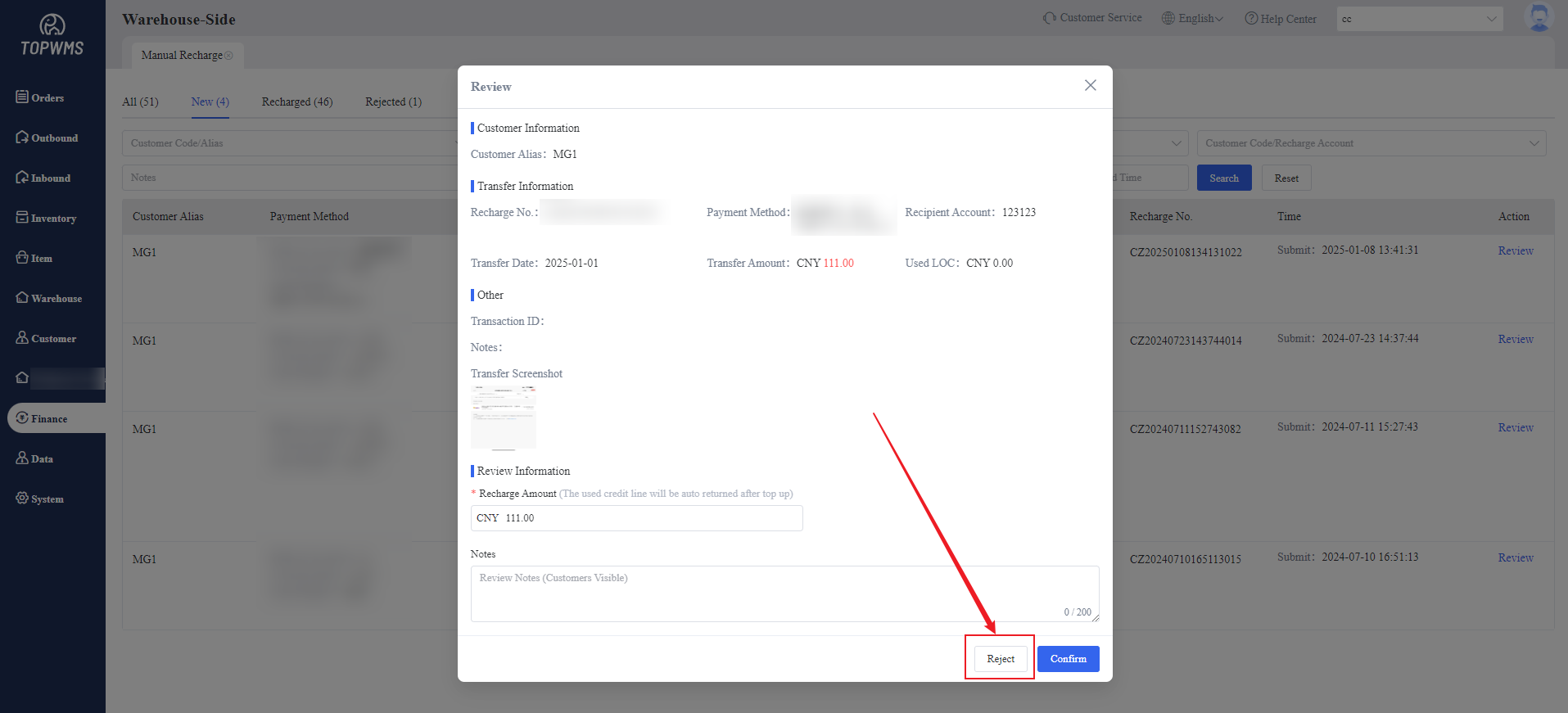Expand the Customer Code/Recharge Account dropdown

coord(1371,143)
